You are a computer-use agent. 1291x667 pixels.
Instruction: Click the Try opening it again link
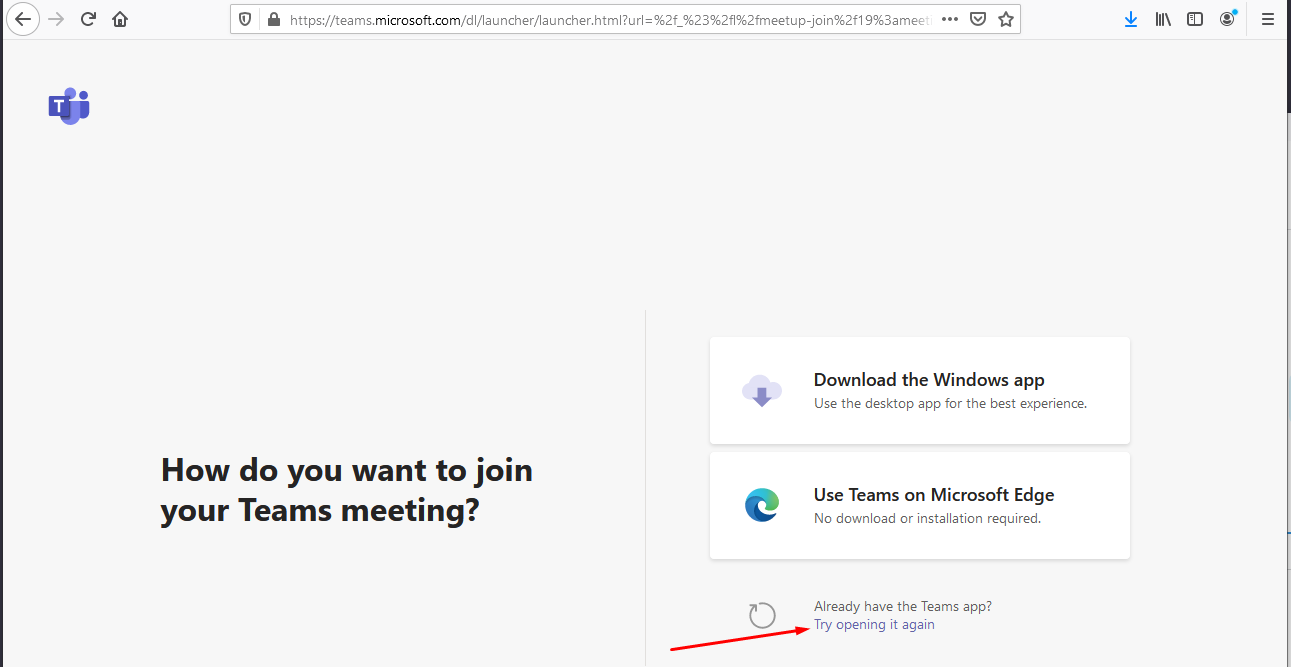point(874,623)
